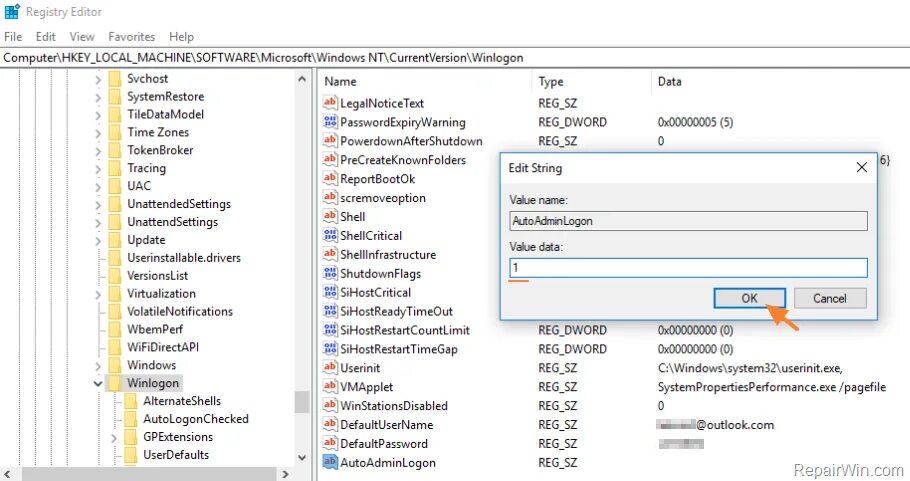Cancel the Edit String dialog
The image size is (910, 481).
pyautogui.click(x=830, y=298)
